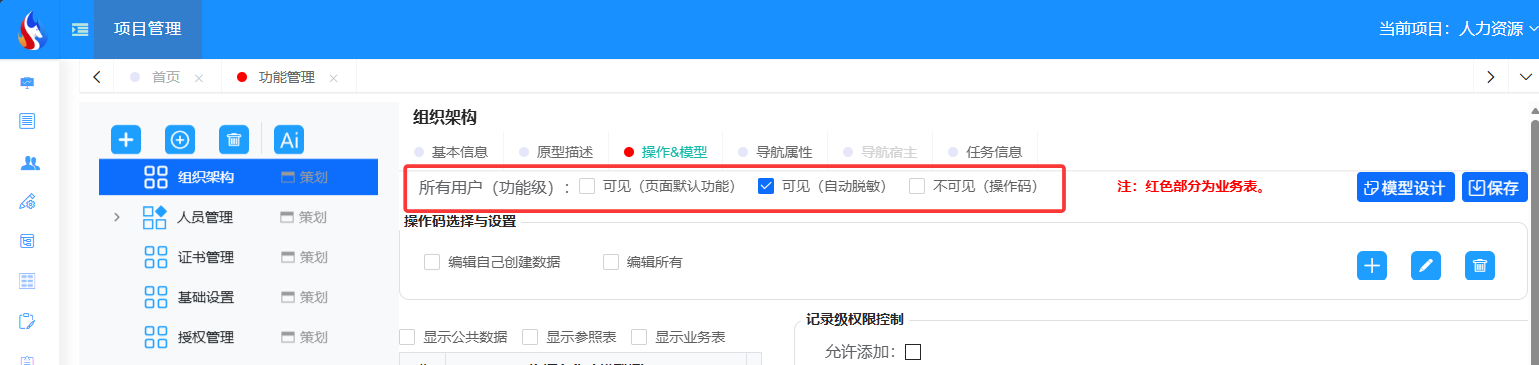This screenshot has width=1539, height=365.
Task: Check 可见（页面默认功能）checkbox
Action: (587, 186)
